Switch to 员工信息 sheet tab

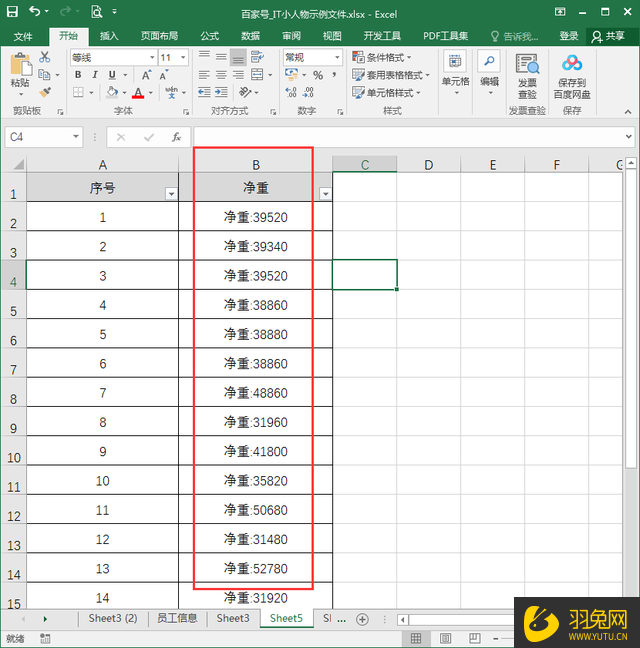tap(177, 618)
